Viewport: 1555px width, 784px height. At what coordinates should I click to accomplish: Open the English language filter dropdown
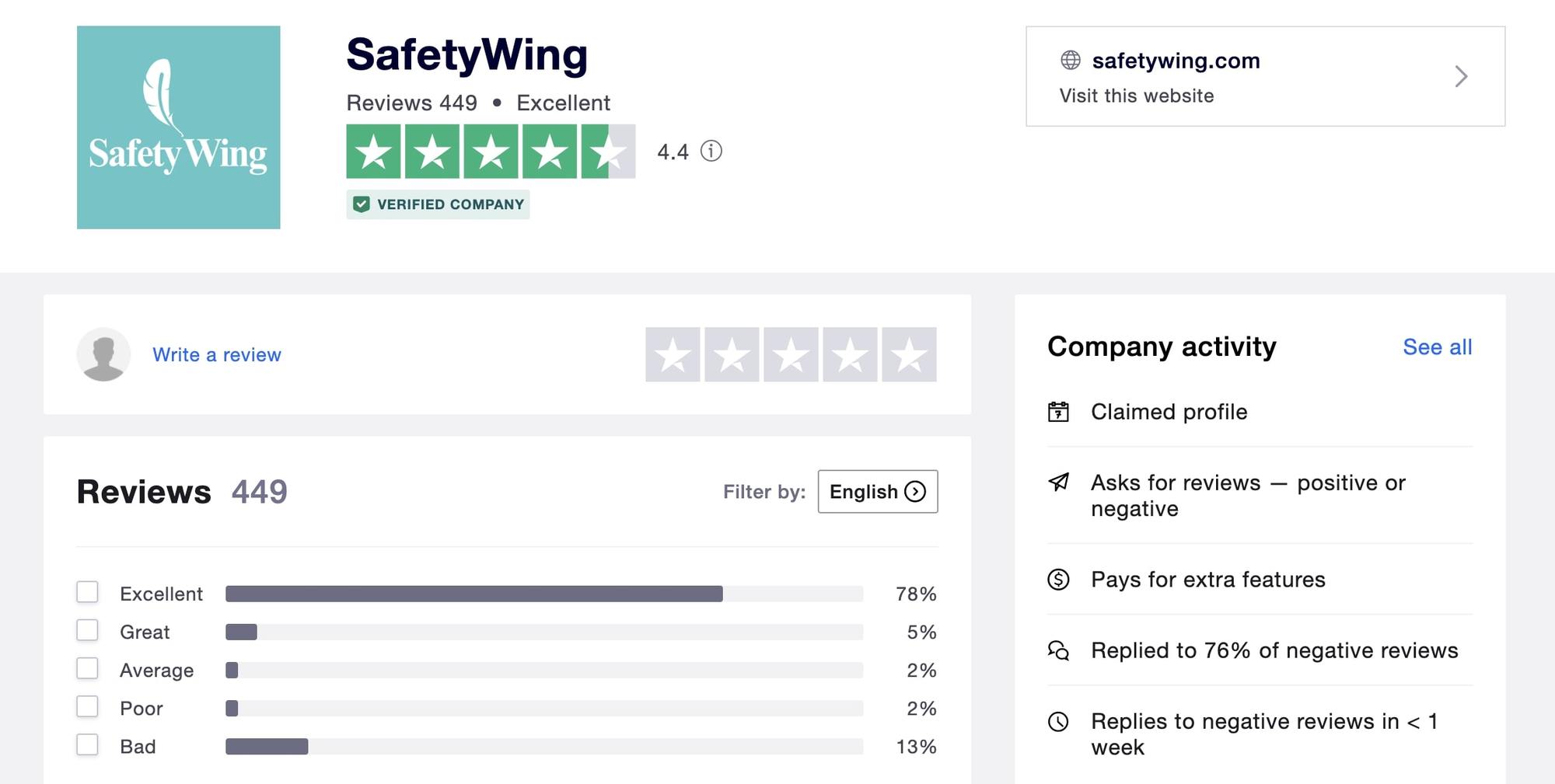(x=877, y=491)
